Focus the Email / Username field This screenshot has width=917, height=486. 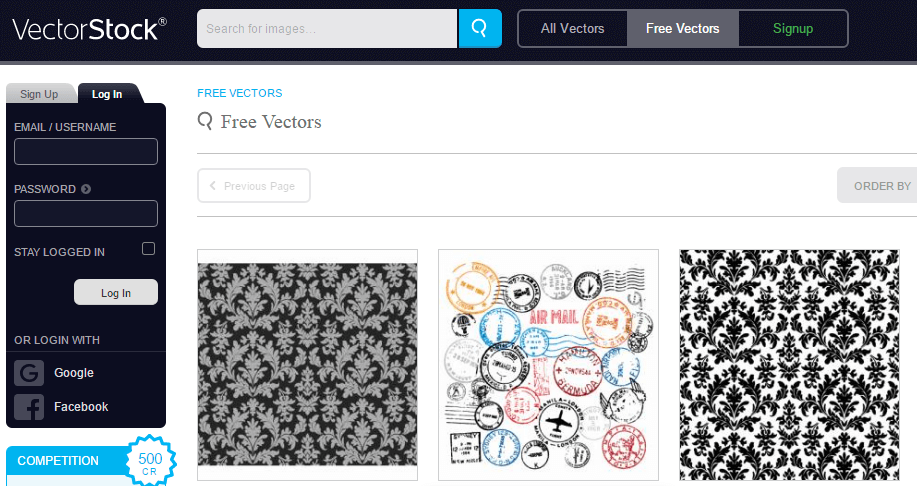[86, 152]
